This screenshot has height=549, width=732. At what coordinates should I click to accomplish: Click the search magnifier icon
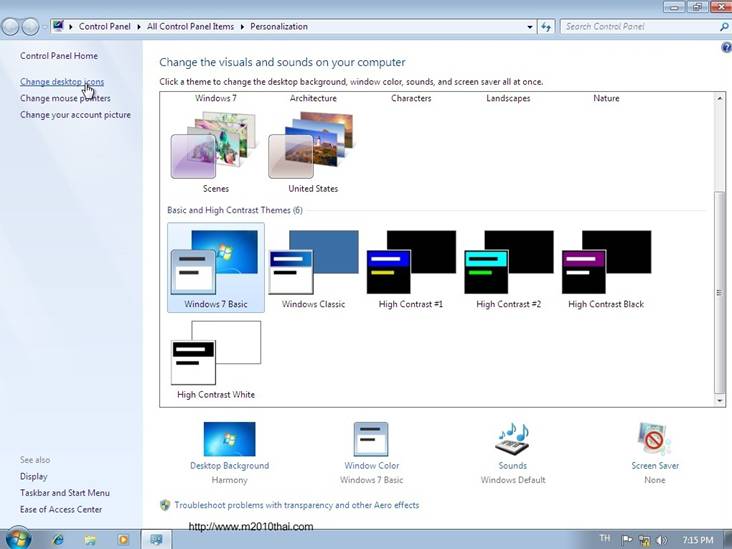724,27
